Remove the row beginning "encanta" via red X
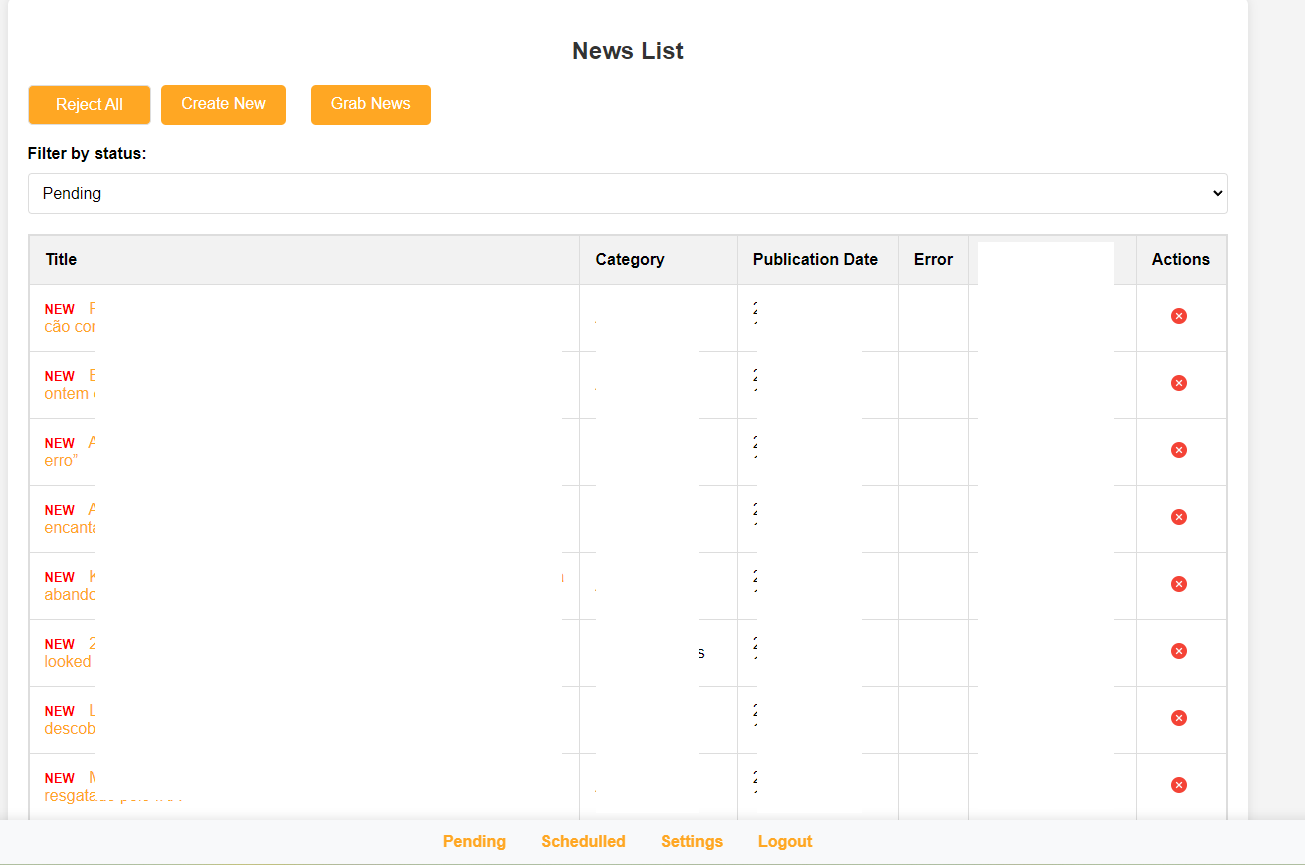This screenshot has height=865, width=1305. (1179, 517)
